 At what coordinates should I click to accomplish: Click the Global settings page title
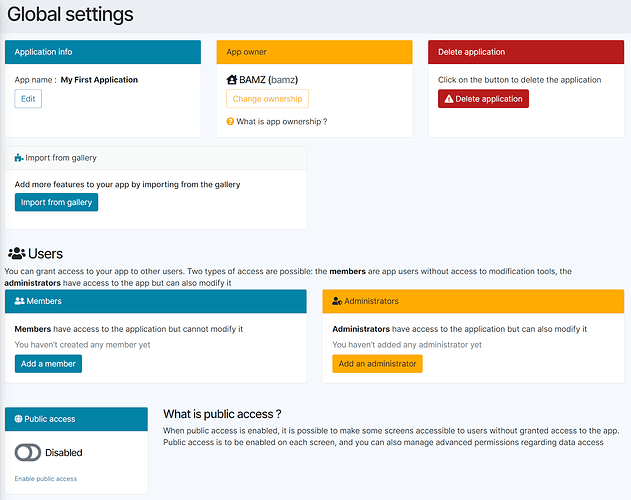coord(70,15)
